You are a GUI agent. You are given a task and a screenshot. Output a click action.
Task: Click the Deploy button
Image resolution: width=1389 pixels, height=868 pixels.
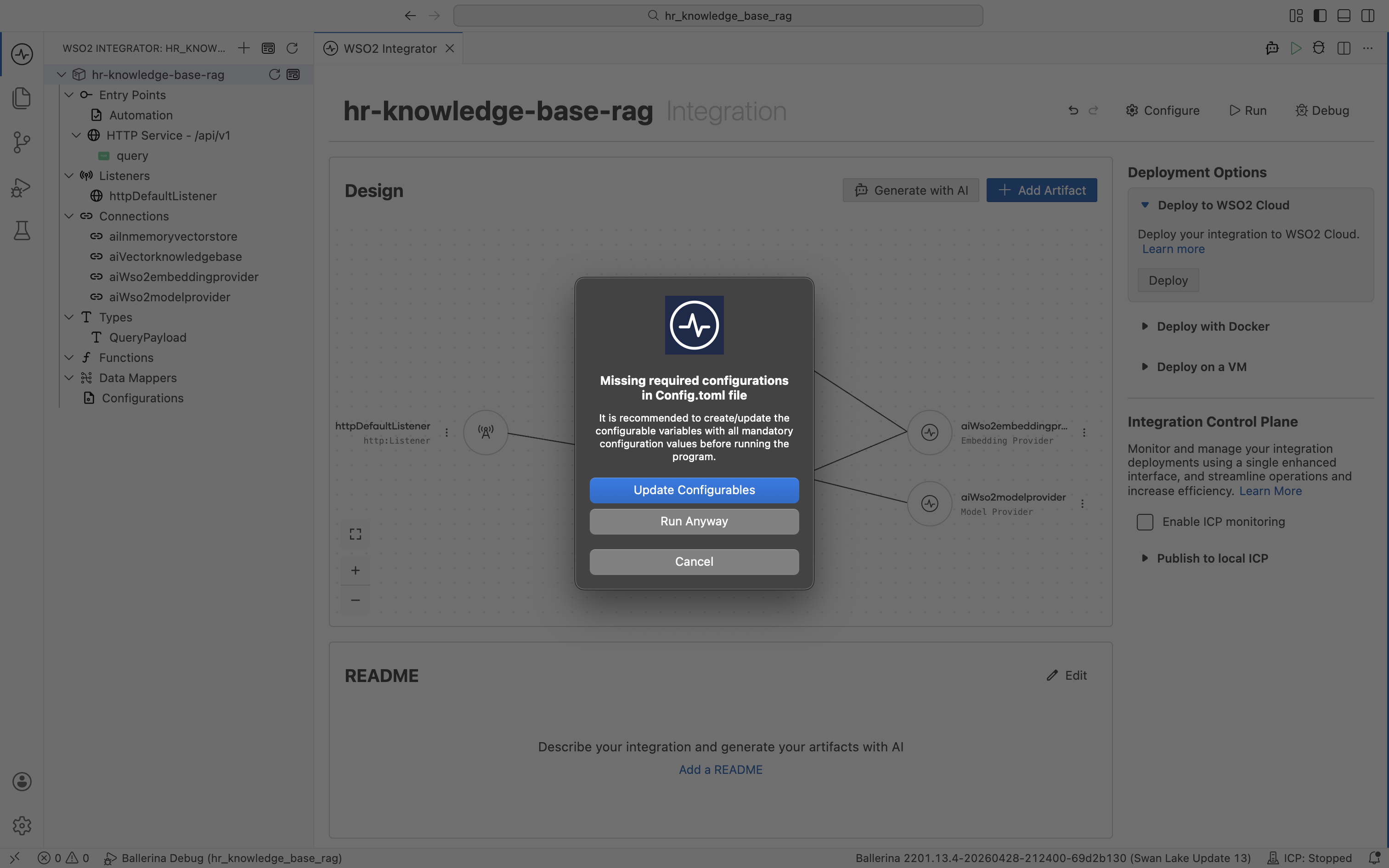coord(1168,280)
